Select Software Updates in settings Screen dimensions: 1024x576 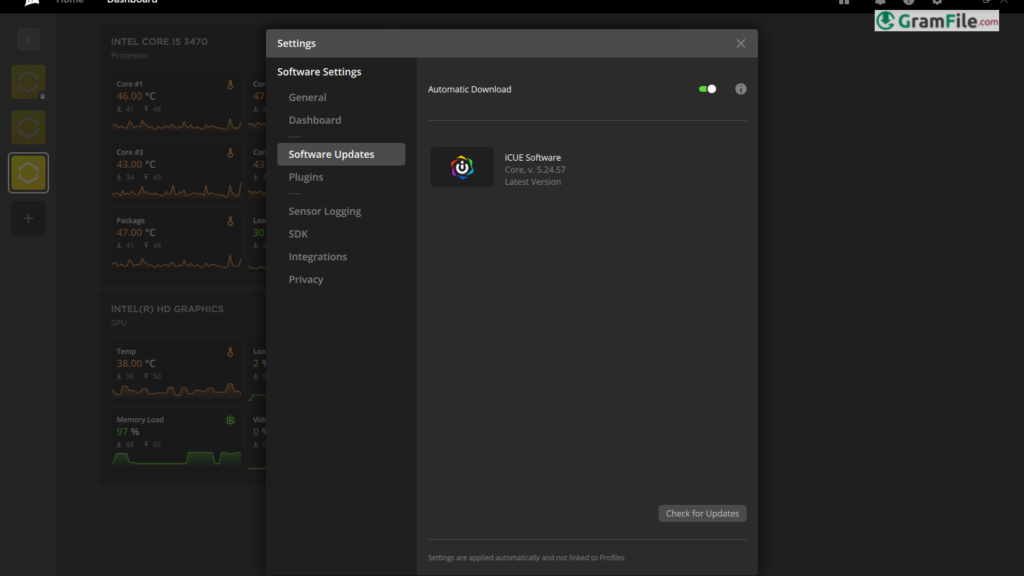(x=341, y=154)
